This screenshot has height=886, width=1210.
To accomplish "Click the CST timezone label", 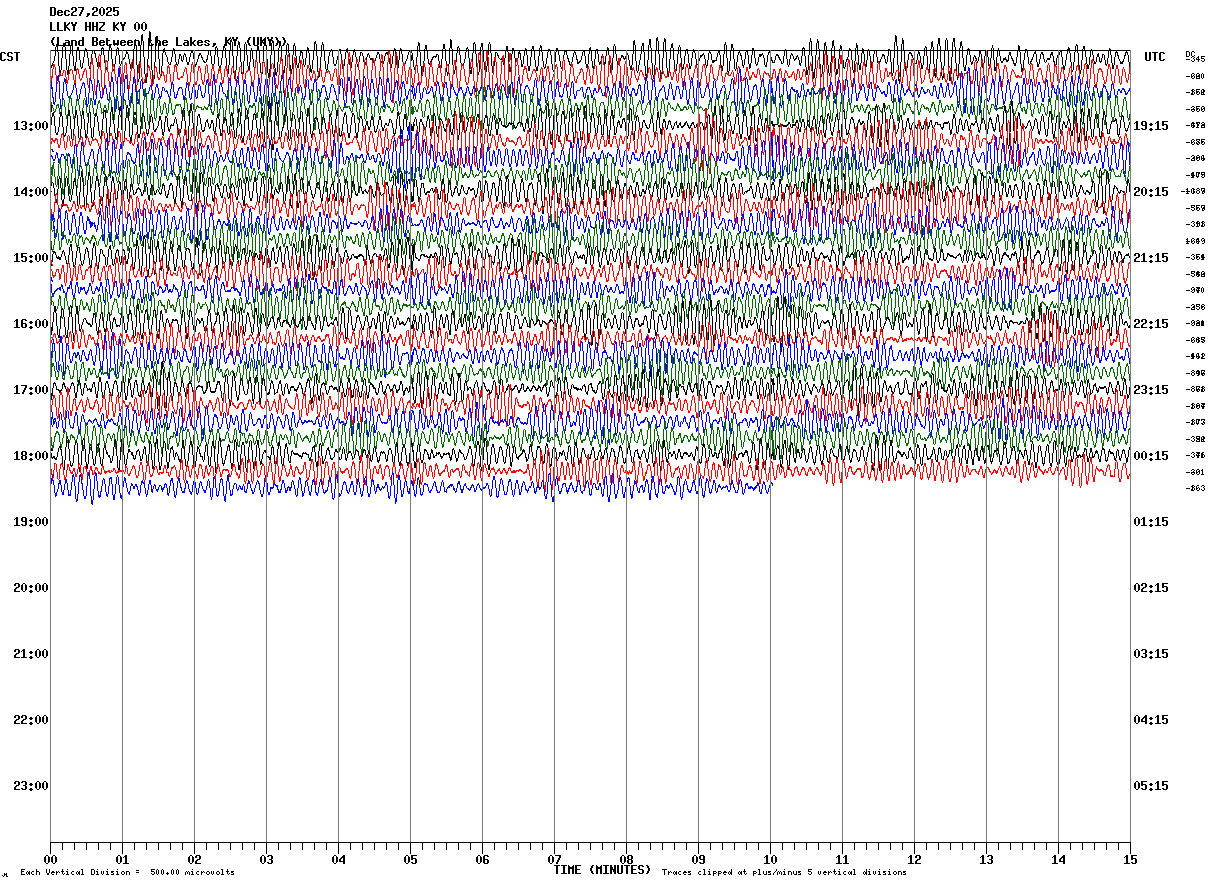I will (x=11, y=57).
